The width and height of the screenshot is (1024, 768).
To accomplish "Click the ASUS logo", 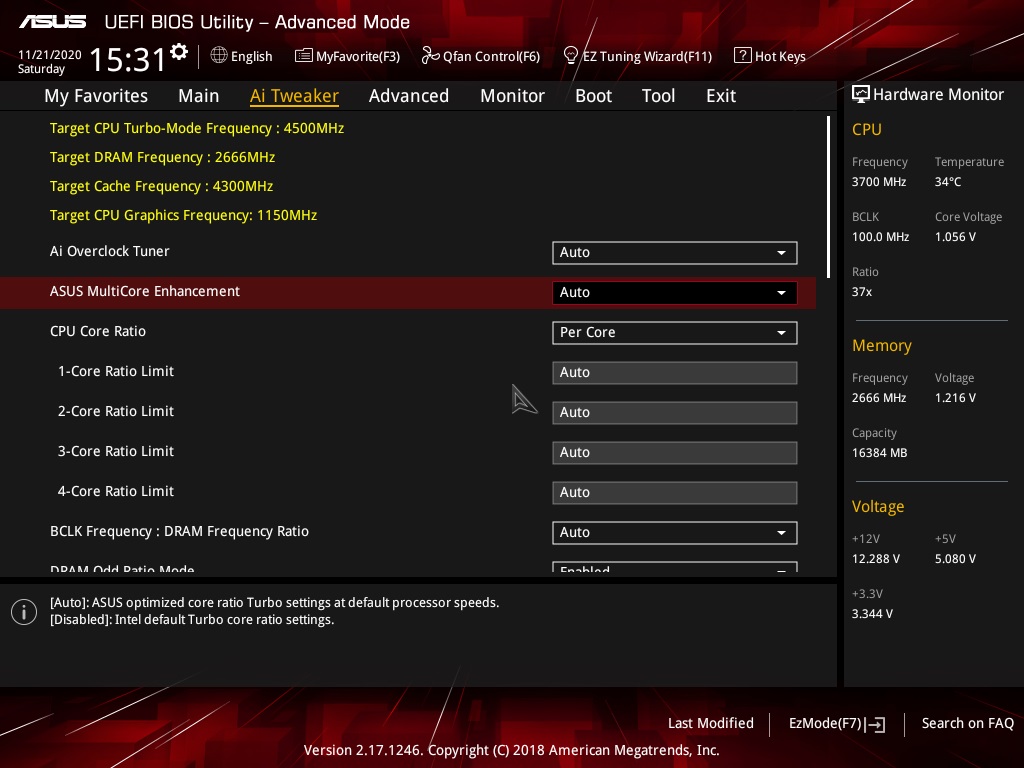I will click(52, 22).
